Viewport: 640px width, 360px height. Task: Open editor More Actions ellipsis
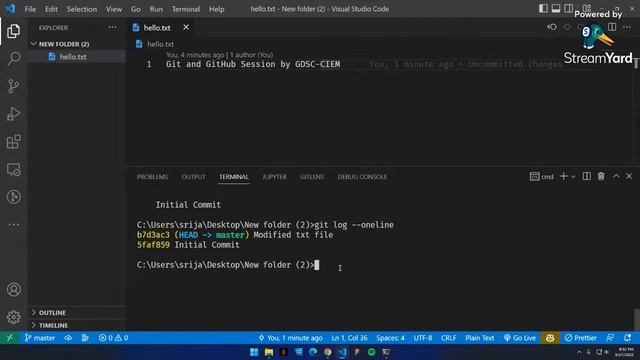point(627,27)
